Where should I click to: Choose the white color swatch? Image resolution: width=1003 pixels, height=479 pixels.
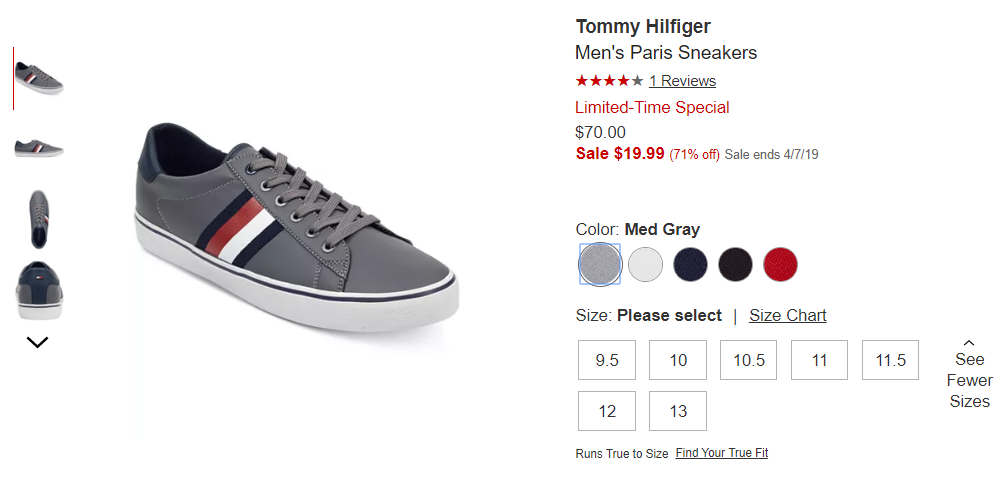[645, 264]
